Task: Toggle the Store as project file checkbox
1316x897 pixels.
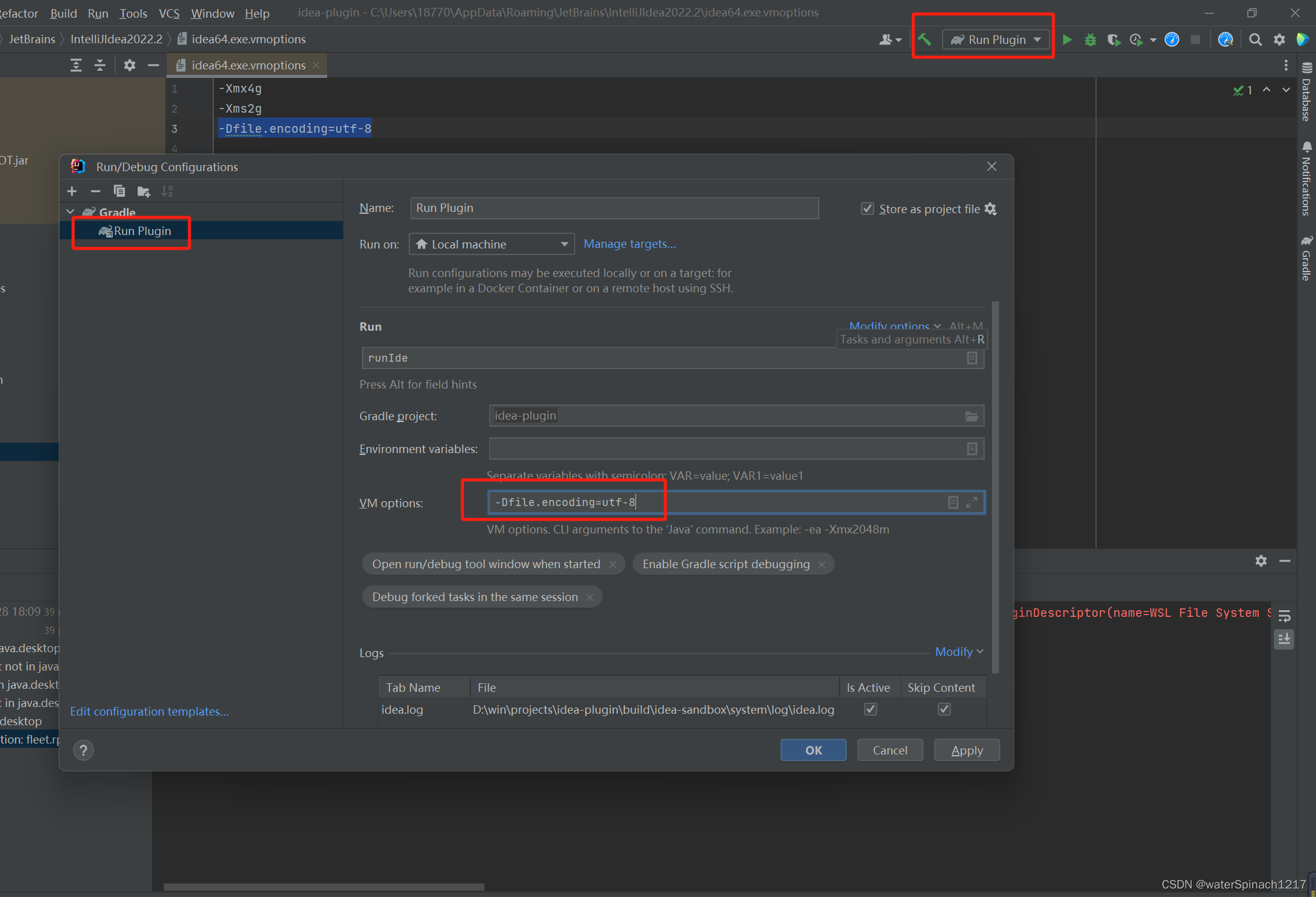Action: pos(867,209)
